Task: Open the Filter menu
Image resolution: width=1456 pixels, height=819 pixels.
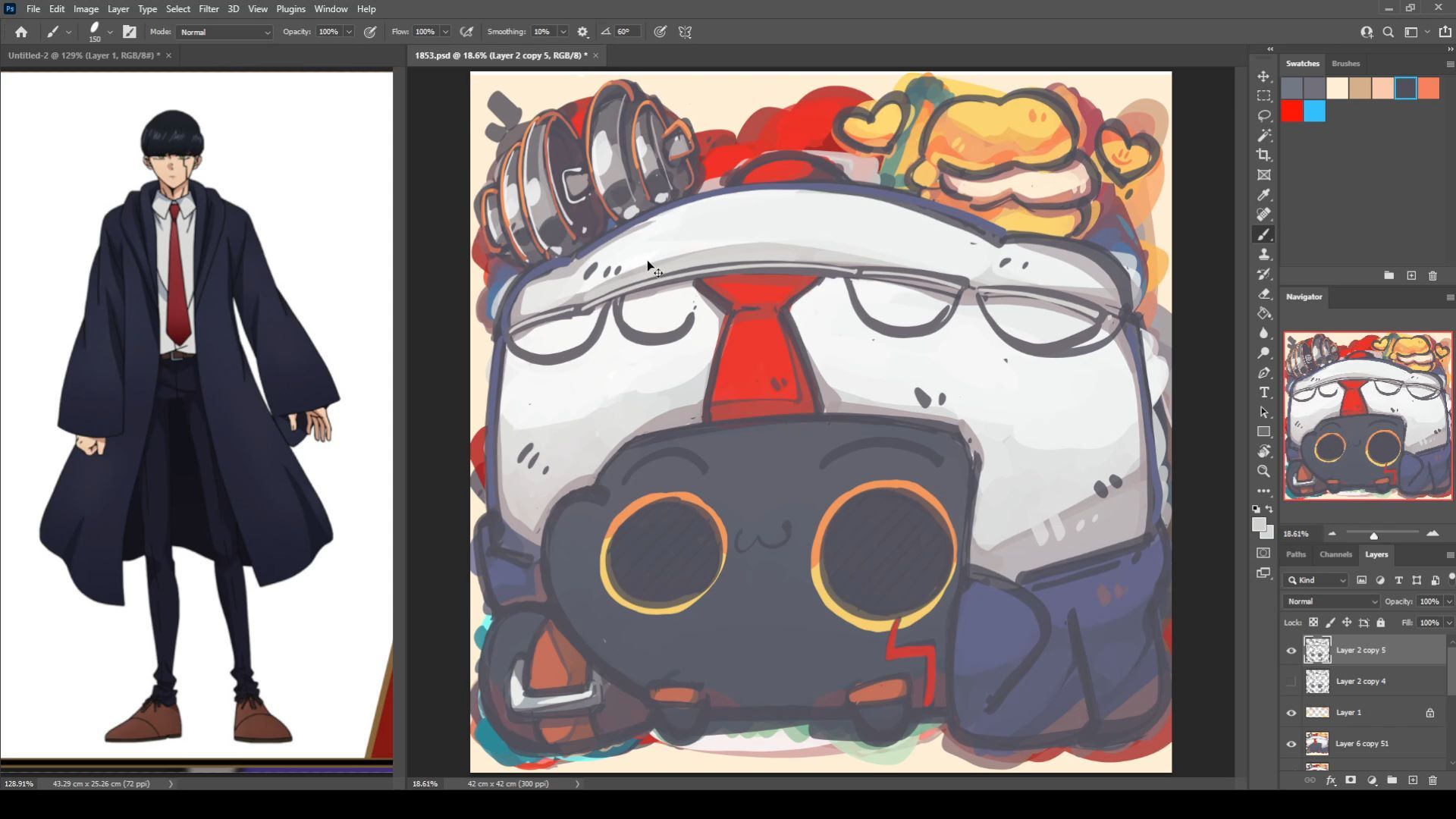Action: pos(209,9)
